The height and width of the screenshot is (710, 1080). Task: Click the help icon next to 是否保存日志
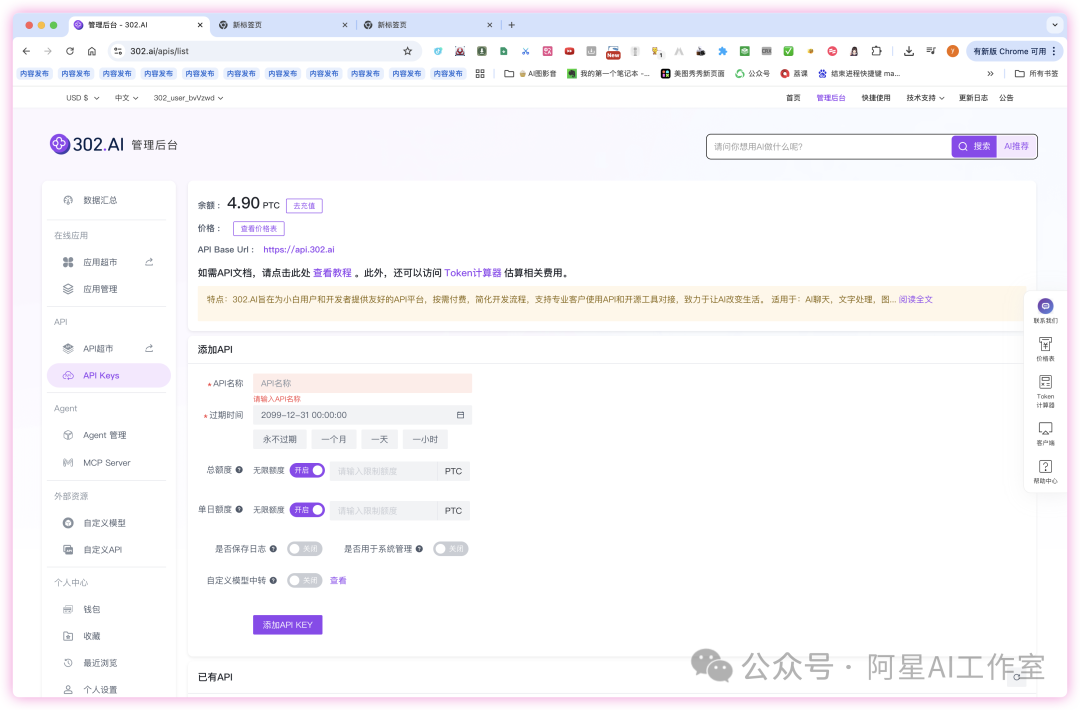click(273, 549)
